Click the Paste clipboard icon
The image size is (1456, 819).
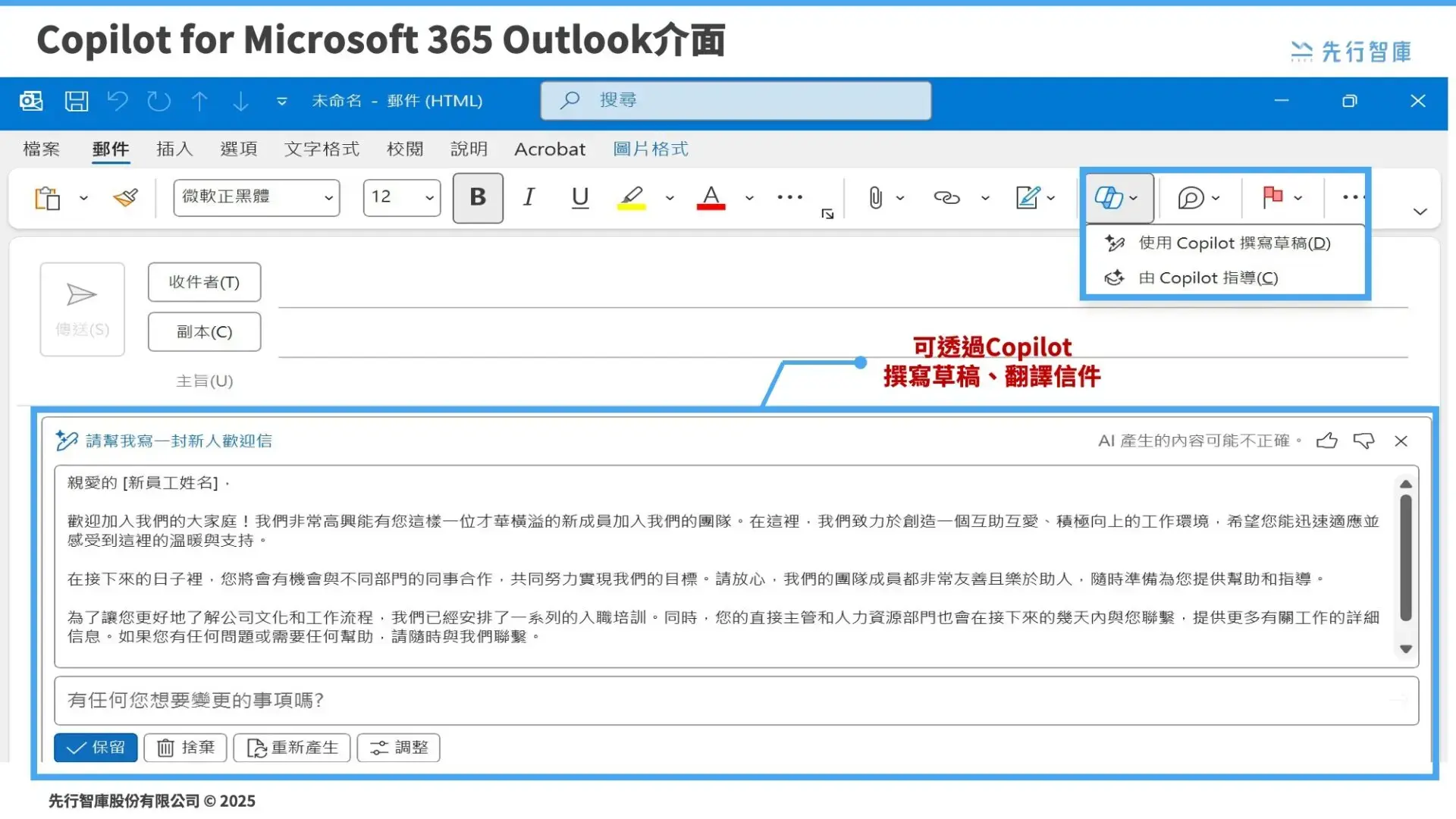(x=47, y=198)
